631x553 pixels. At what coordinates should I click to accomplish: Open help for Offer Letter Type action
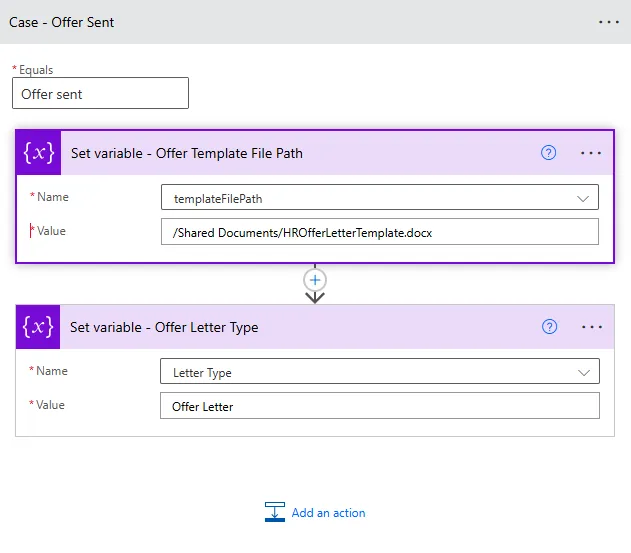click(548, 327)
